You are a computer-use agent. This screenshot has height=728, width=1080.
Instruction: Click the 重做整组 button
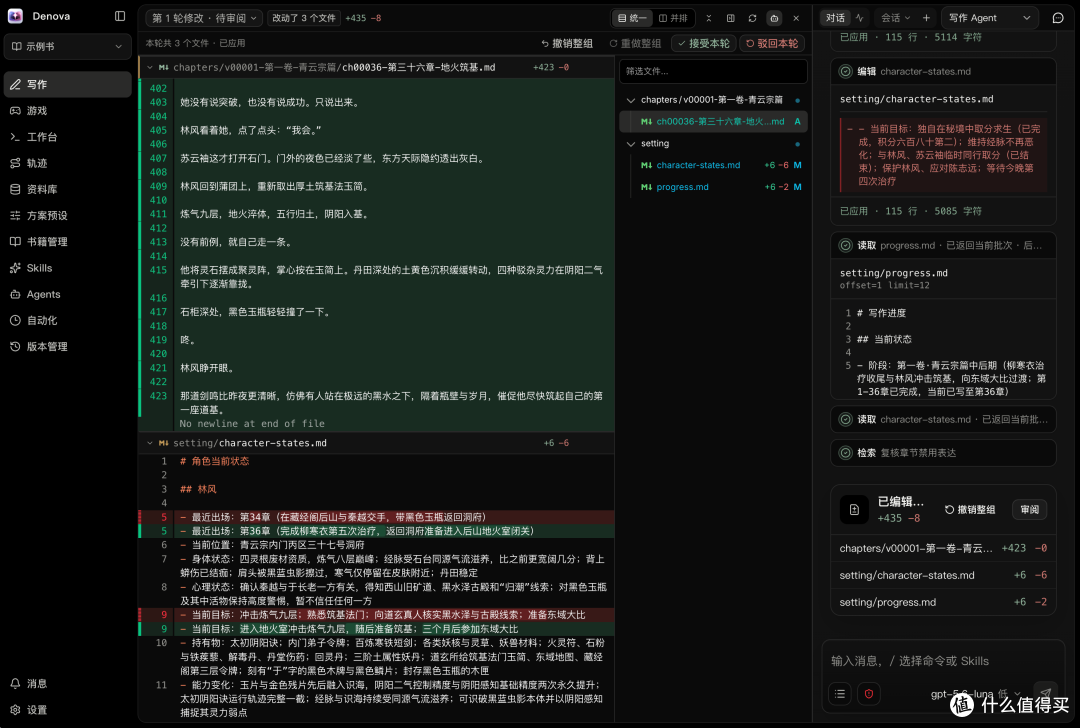click(x=635, y=43)
